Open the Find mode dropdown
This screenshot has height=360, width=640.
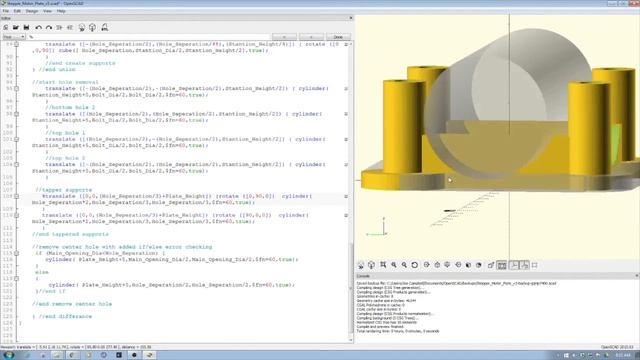13,37
